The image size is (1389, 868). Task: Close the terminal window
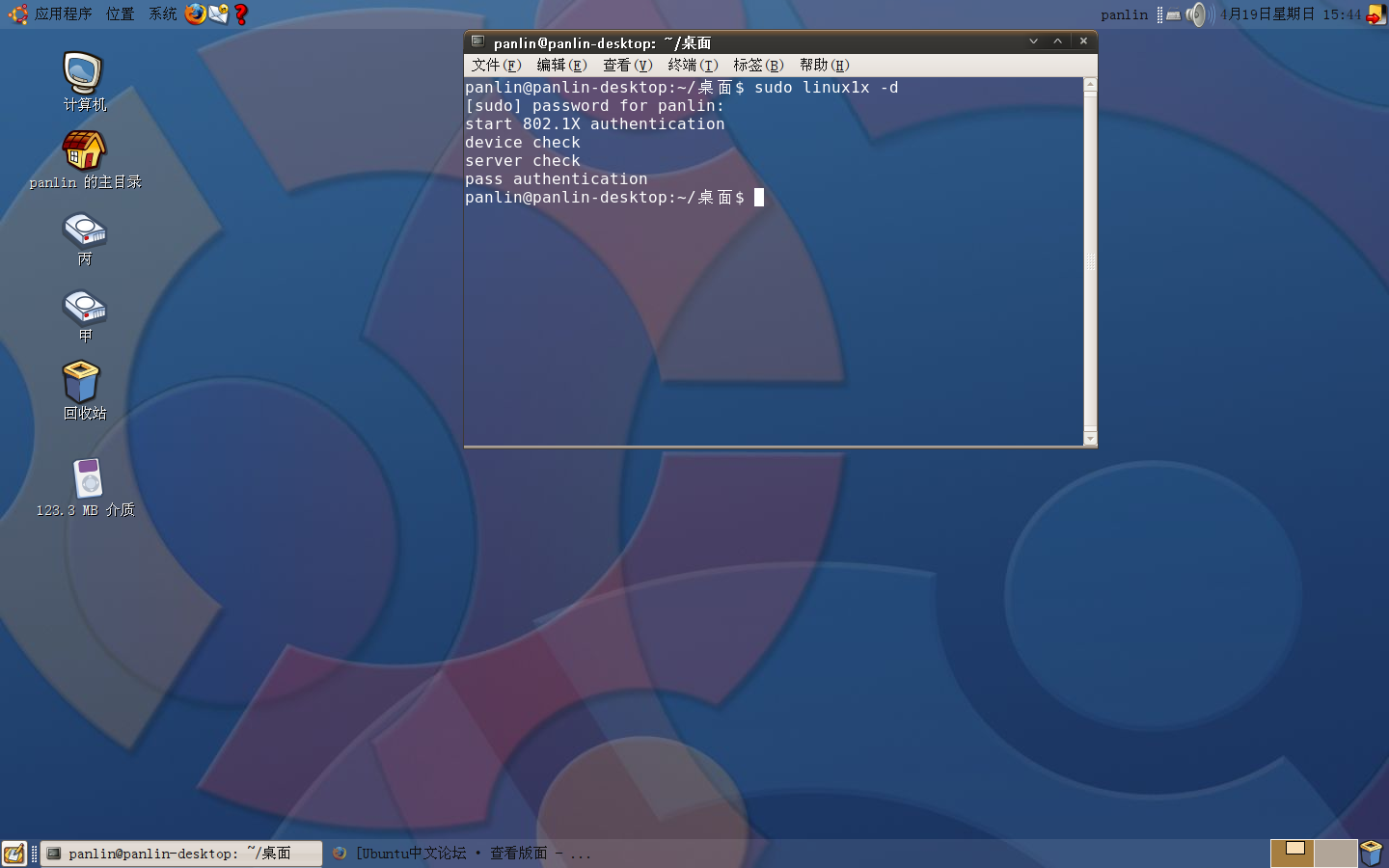tap(1083, 41)
